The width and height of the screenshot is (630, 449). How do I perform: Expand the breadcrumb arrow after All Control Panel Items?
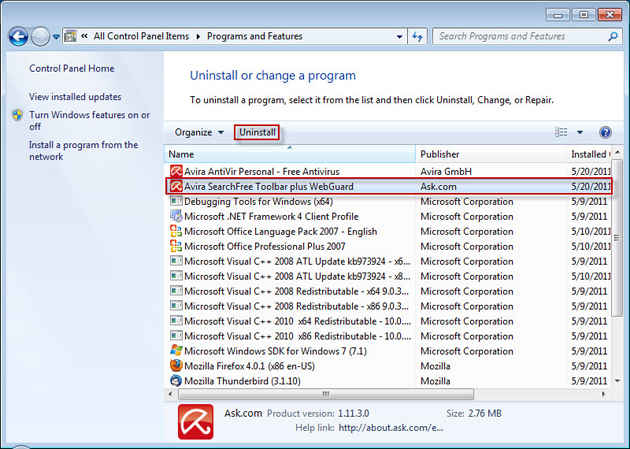(x=198, y=37)
